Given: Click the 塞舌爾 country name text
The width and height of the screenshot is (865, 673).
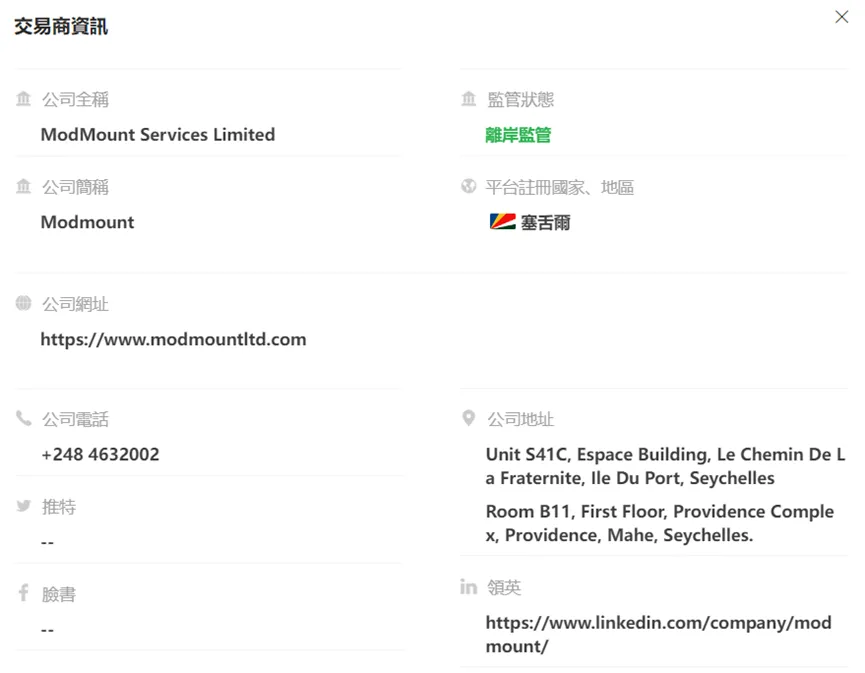Looking at the screenshot, I should click(x=545, y=222).
